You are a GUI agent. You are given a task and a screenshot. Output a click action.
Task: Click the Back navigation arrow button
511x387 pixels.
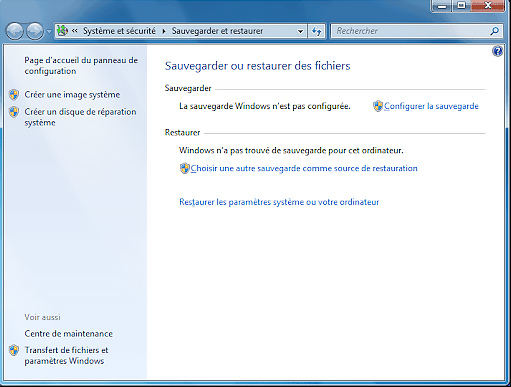15,31
